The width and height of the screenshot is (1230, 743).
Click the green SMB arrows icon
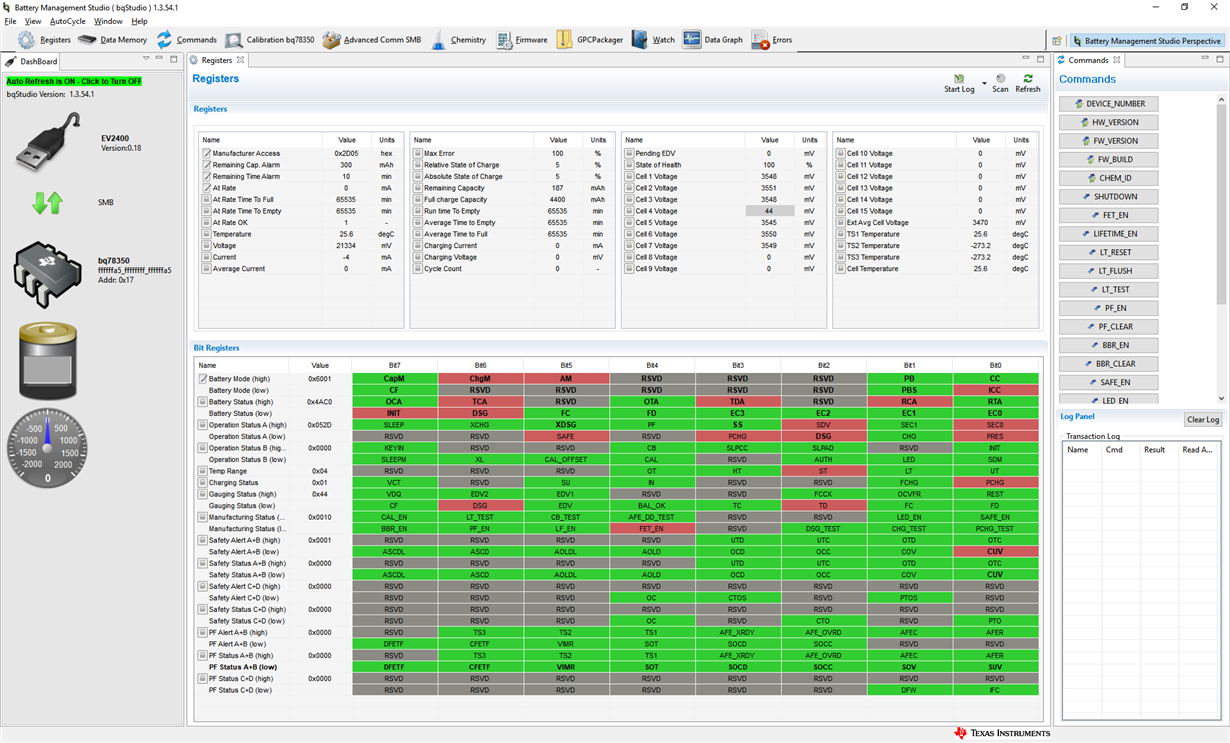(x=47, y=203)
